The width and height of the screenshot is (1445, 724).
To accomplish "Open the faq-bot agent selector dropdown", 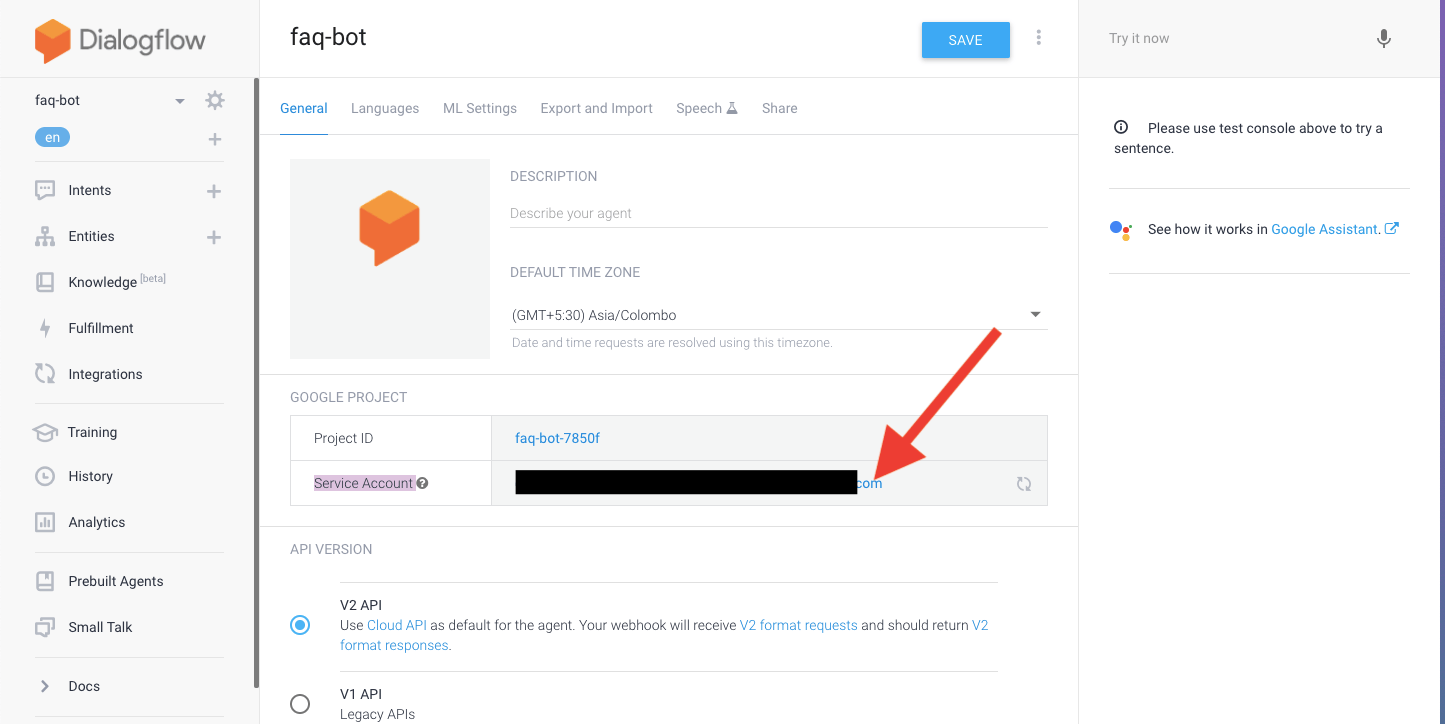I will pos(180,101).
